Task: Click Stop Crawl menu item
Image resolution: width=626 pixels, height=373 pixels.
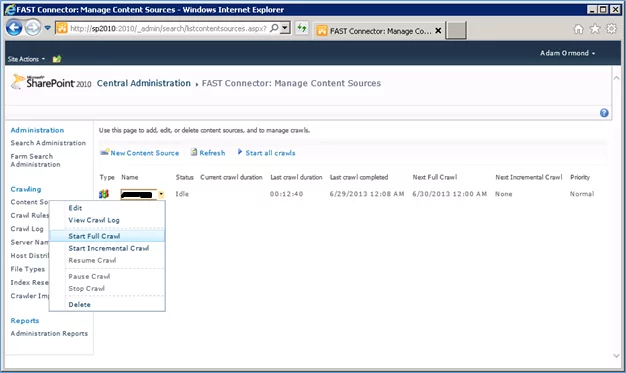Action: 86,288
